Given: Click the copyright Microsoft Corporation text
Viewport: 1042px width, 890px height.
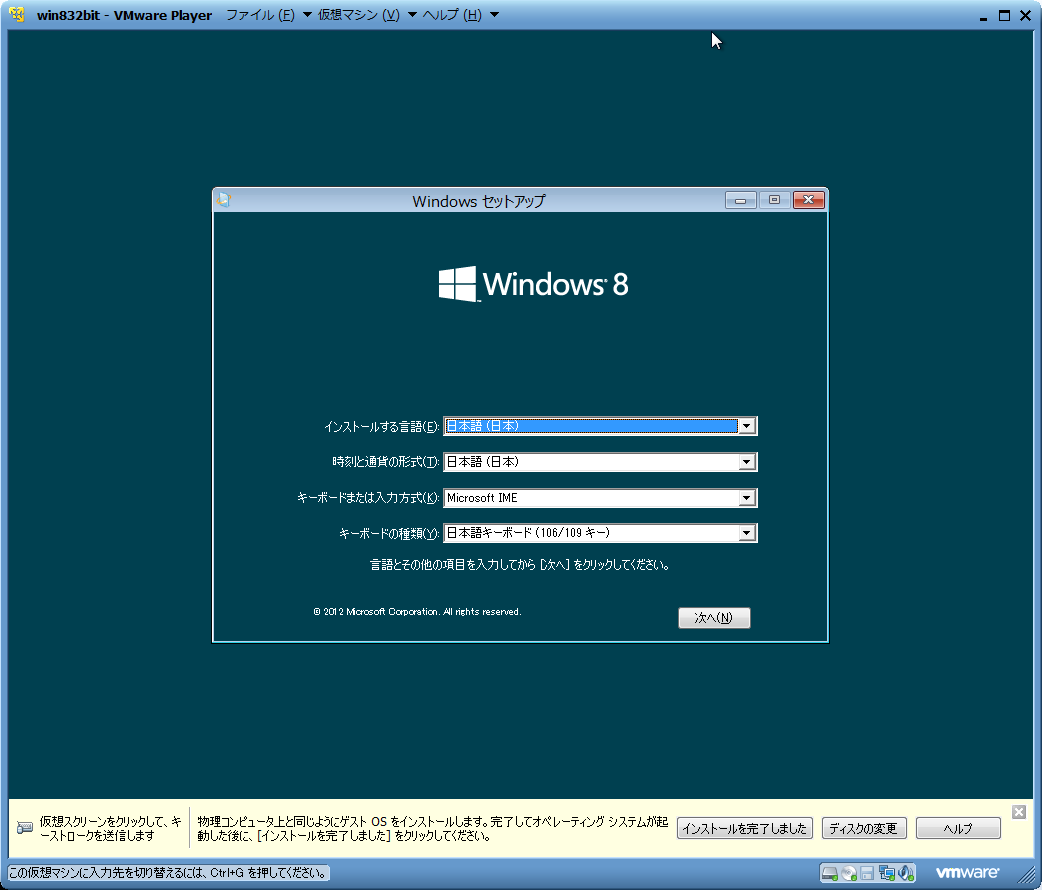Looking at the screenshot, I should point(417,612).
